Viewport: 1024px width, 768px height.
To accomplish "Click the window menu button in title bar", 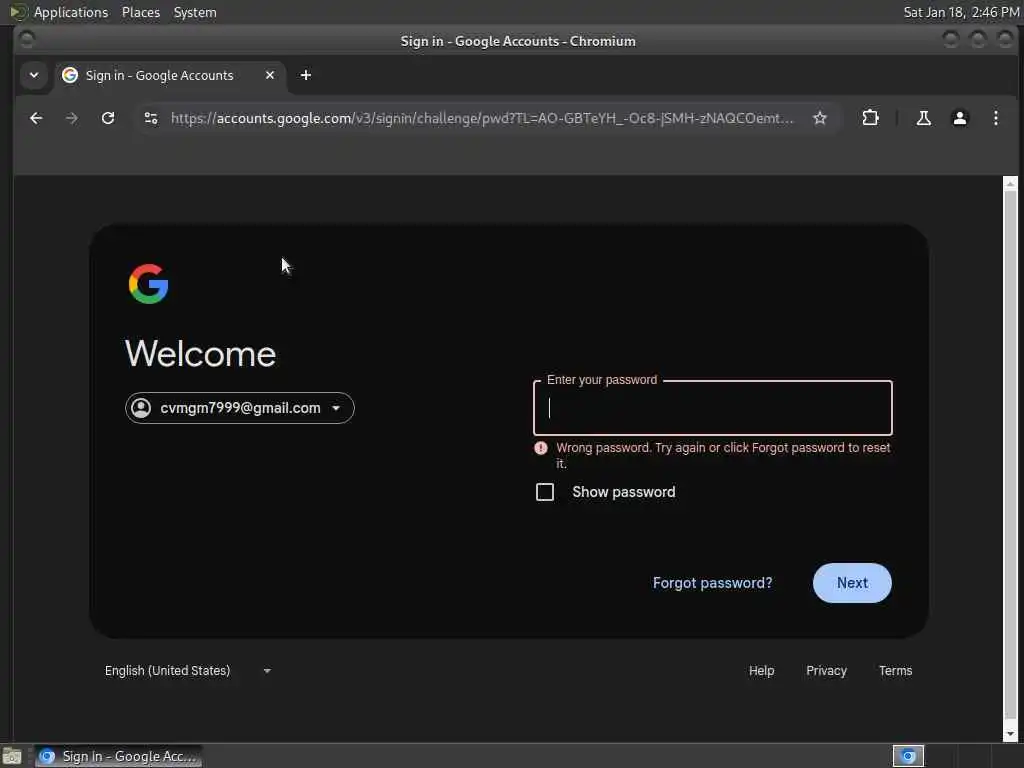I will click(27, 40).
